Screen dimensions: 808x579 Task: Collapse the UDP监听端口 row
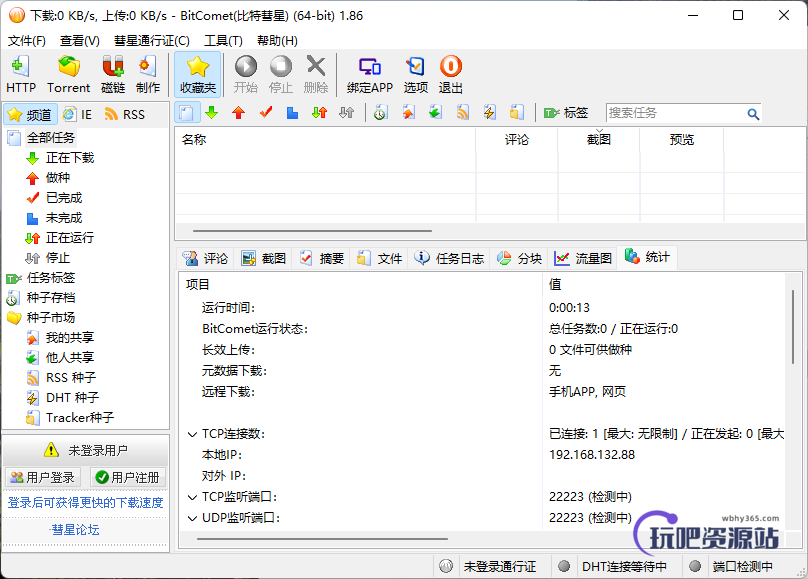192,518
